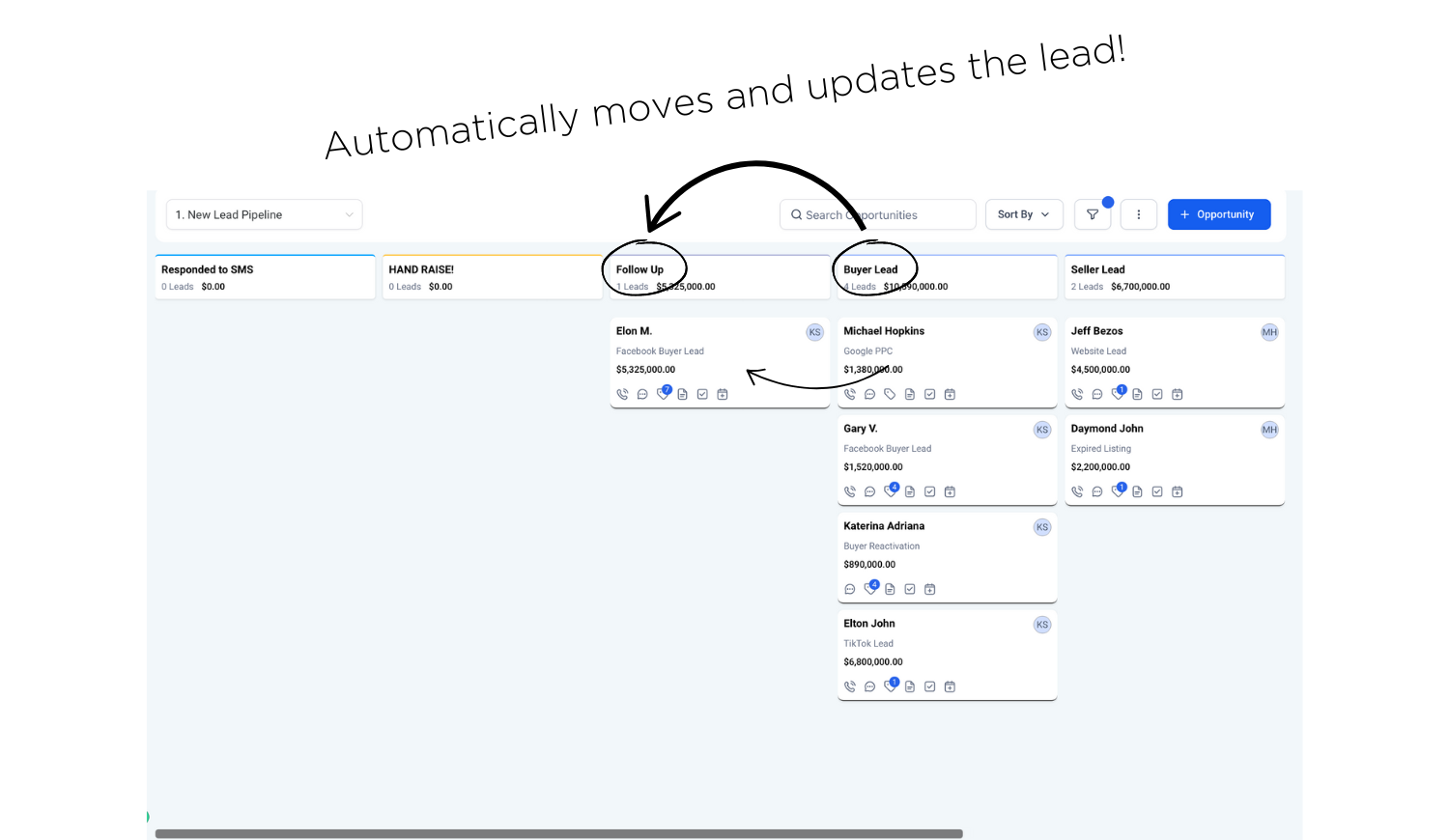Open the Katerina Adriana lead name
The width and height of the screenshot is (1449, 840).
click(884, 526)
